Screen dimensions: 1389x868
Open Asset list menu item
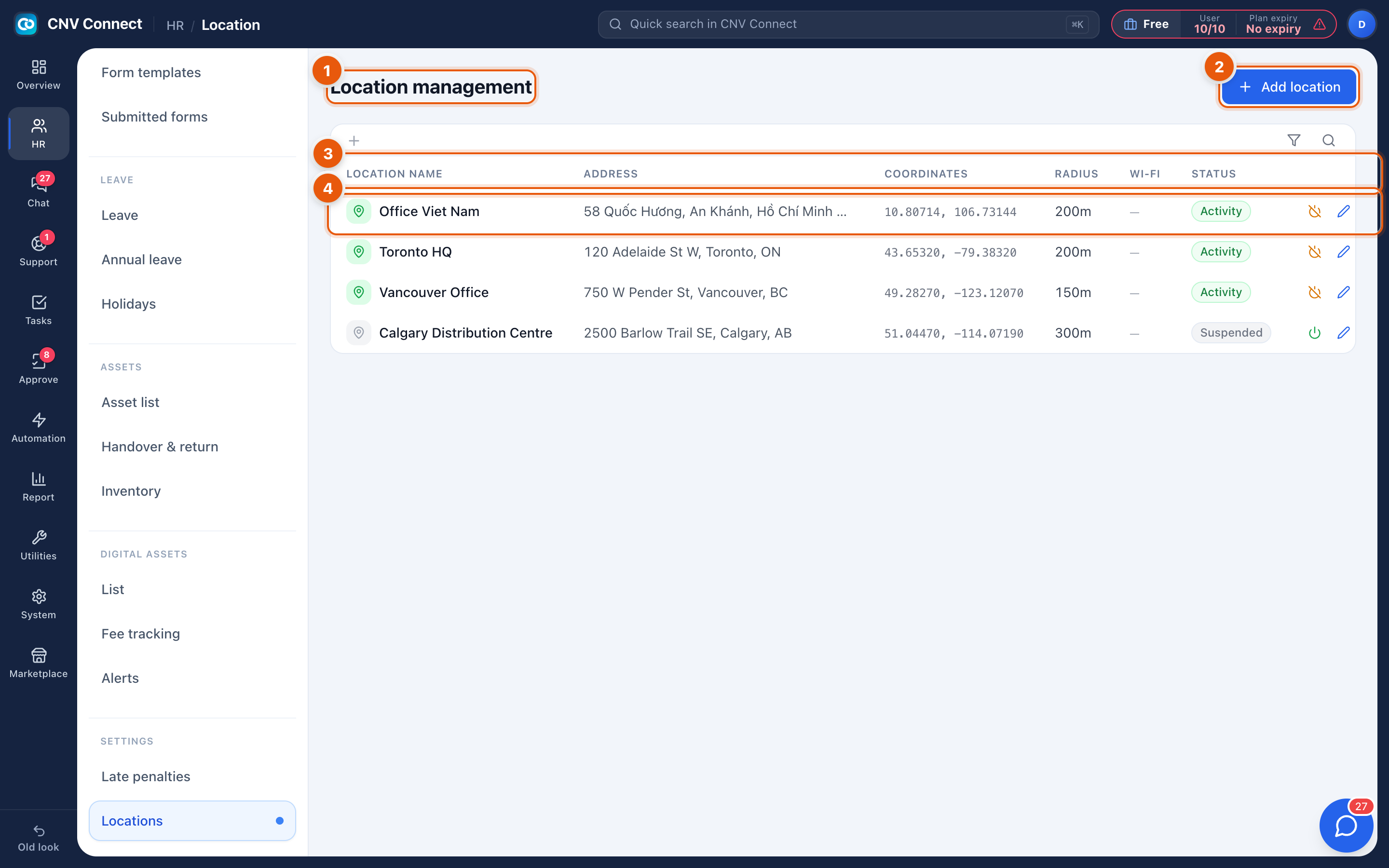point(192,403)
